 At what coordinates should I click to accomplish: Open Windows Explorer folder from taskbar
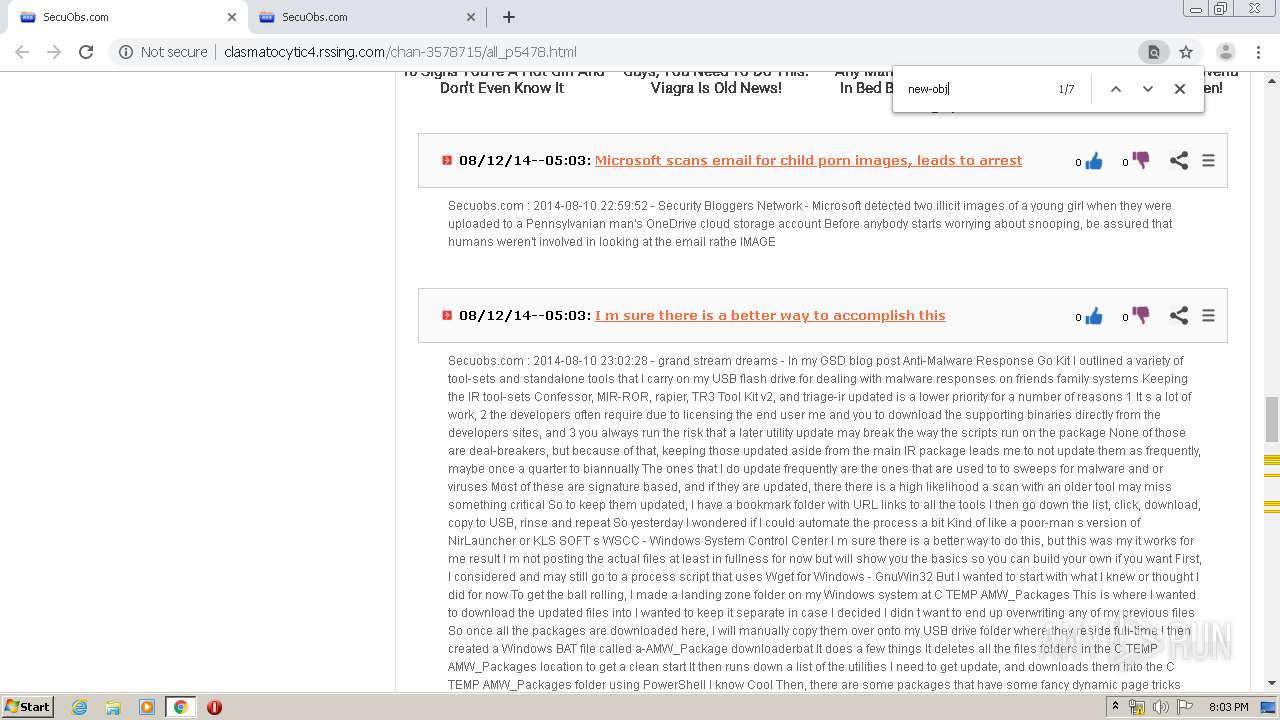(x=113, y=707)
